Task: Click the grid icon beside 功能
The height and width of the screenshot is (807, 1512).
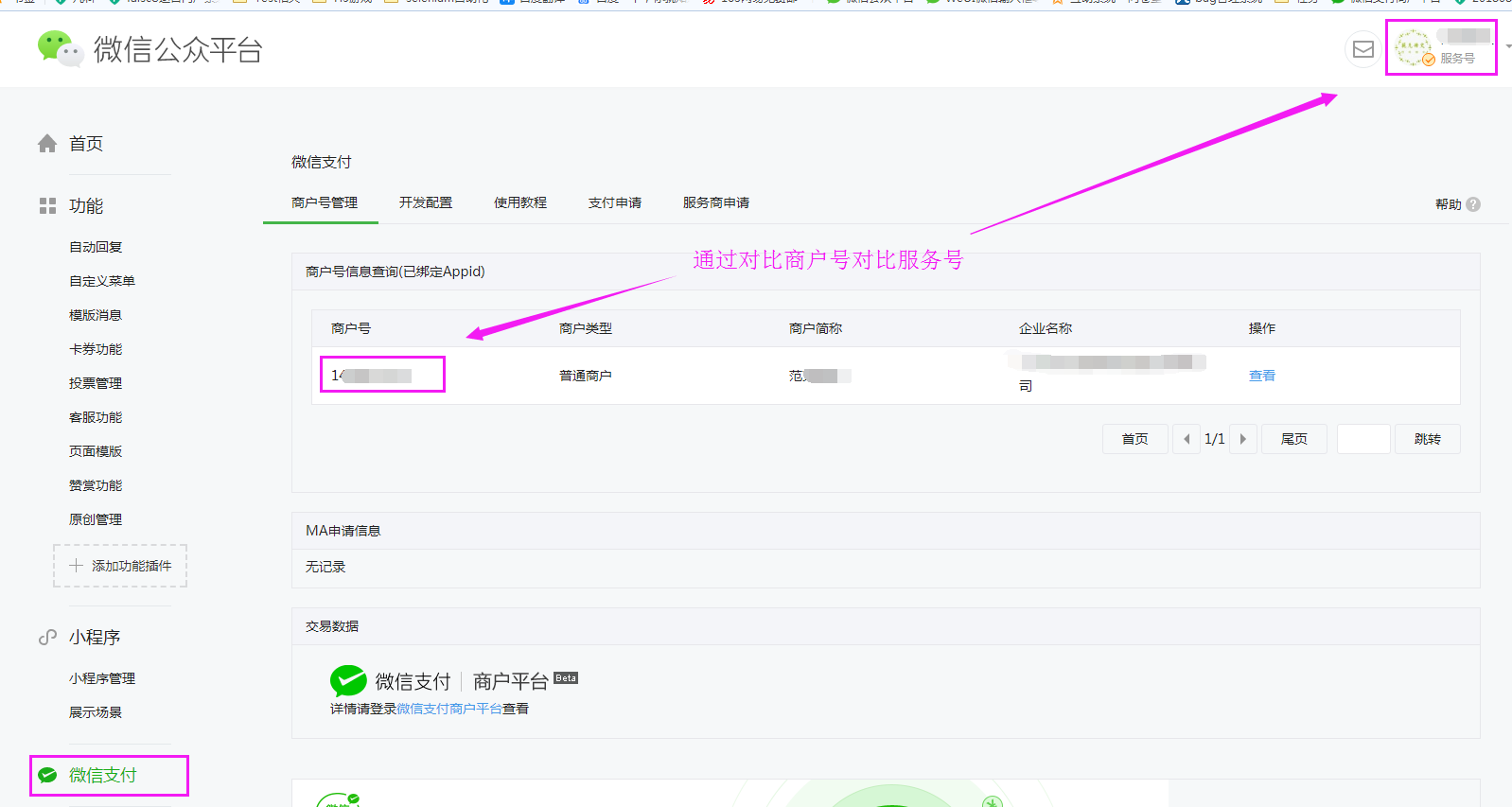Action: [47, 205]
